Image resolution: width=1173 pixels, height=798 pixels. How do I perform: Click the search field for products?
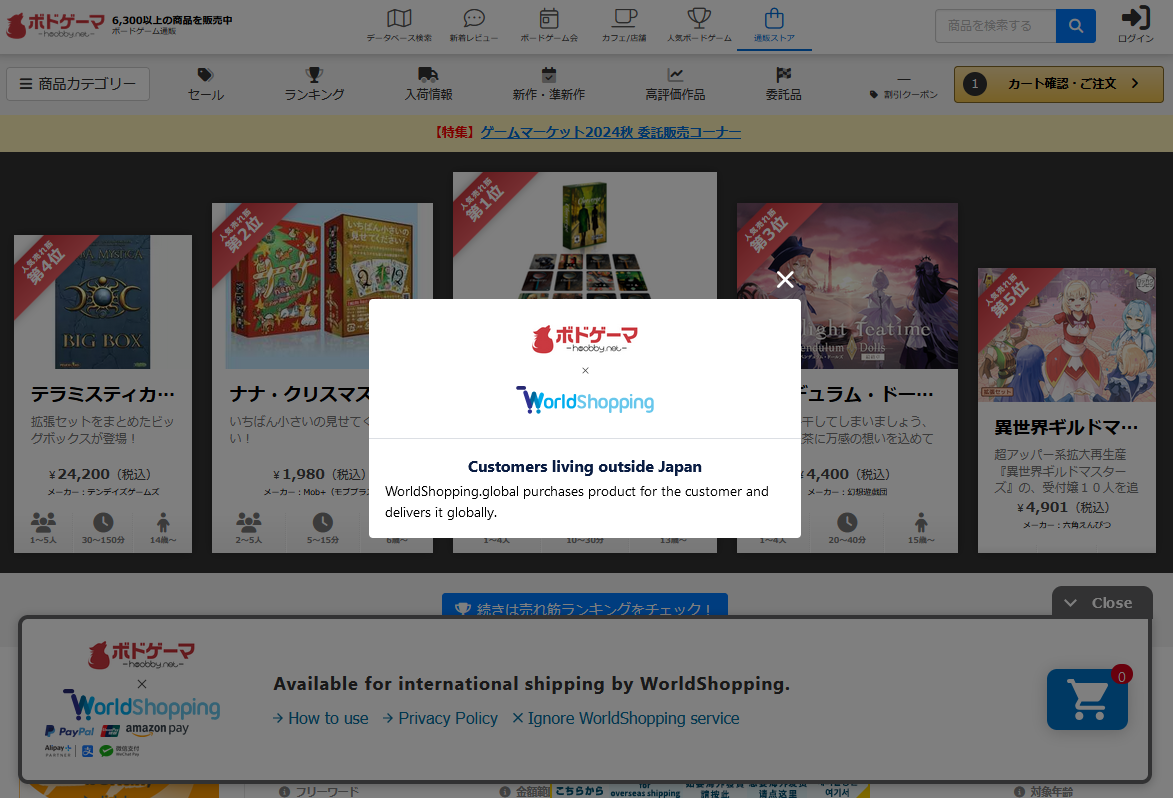[995, 26]
